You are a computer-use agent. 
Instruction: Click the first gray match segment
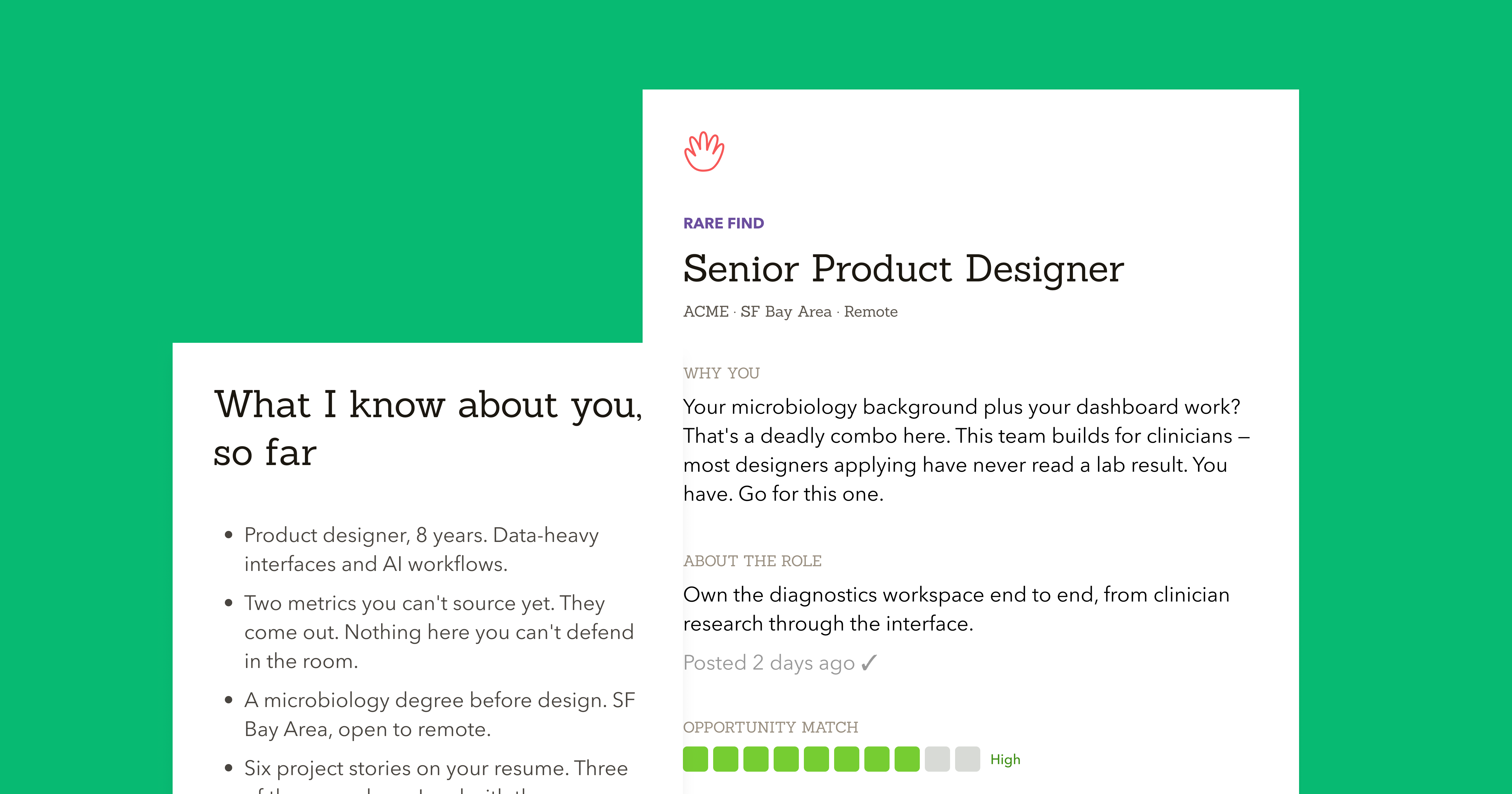pyautogui.click(x=937, y=759)
